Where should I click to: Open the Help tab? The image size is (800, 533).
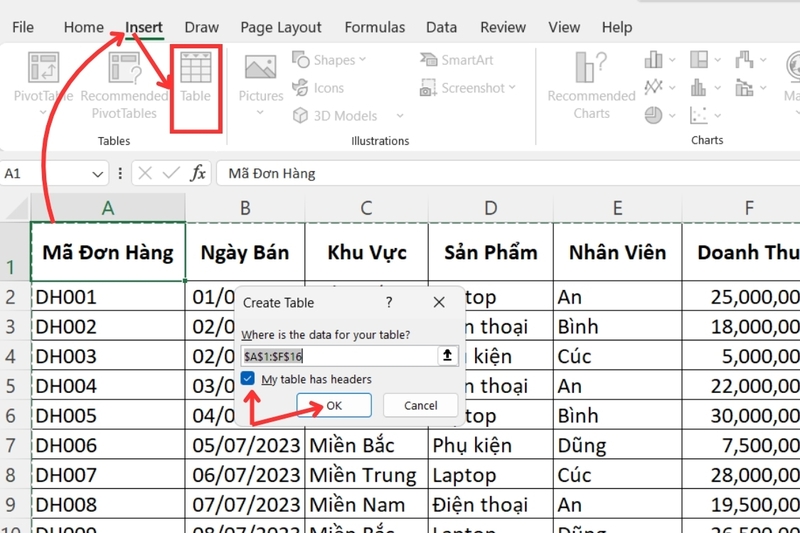pyautogui.click(x=617, y=27)
